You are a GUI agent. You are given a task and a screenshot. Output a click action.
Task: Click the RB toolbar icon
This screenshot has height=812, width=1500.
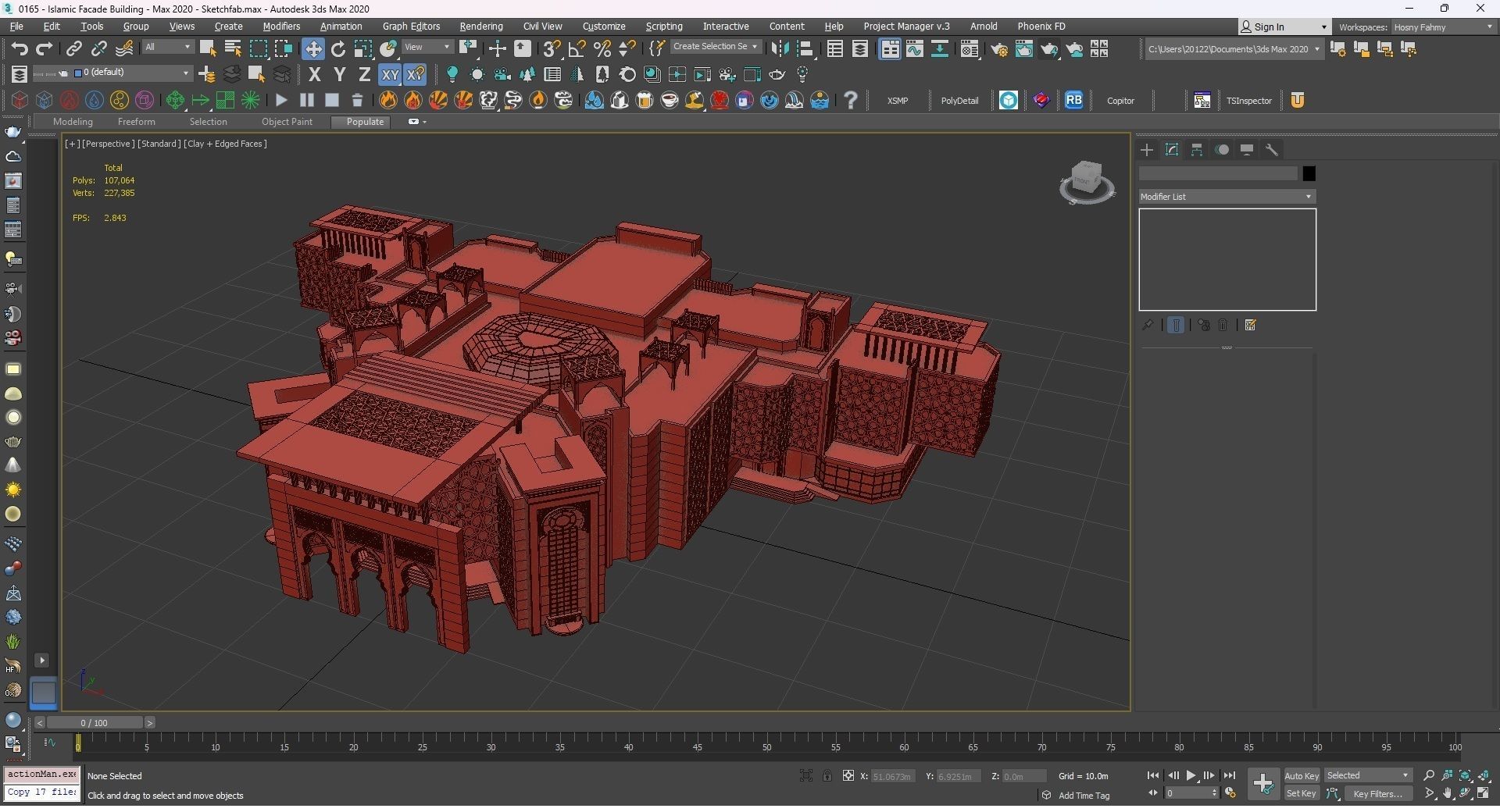pyautogui.click(x=1074, y=100)
